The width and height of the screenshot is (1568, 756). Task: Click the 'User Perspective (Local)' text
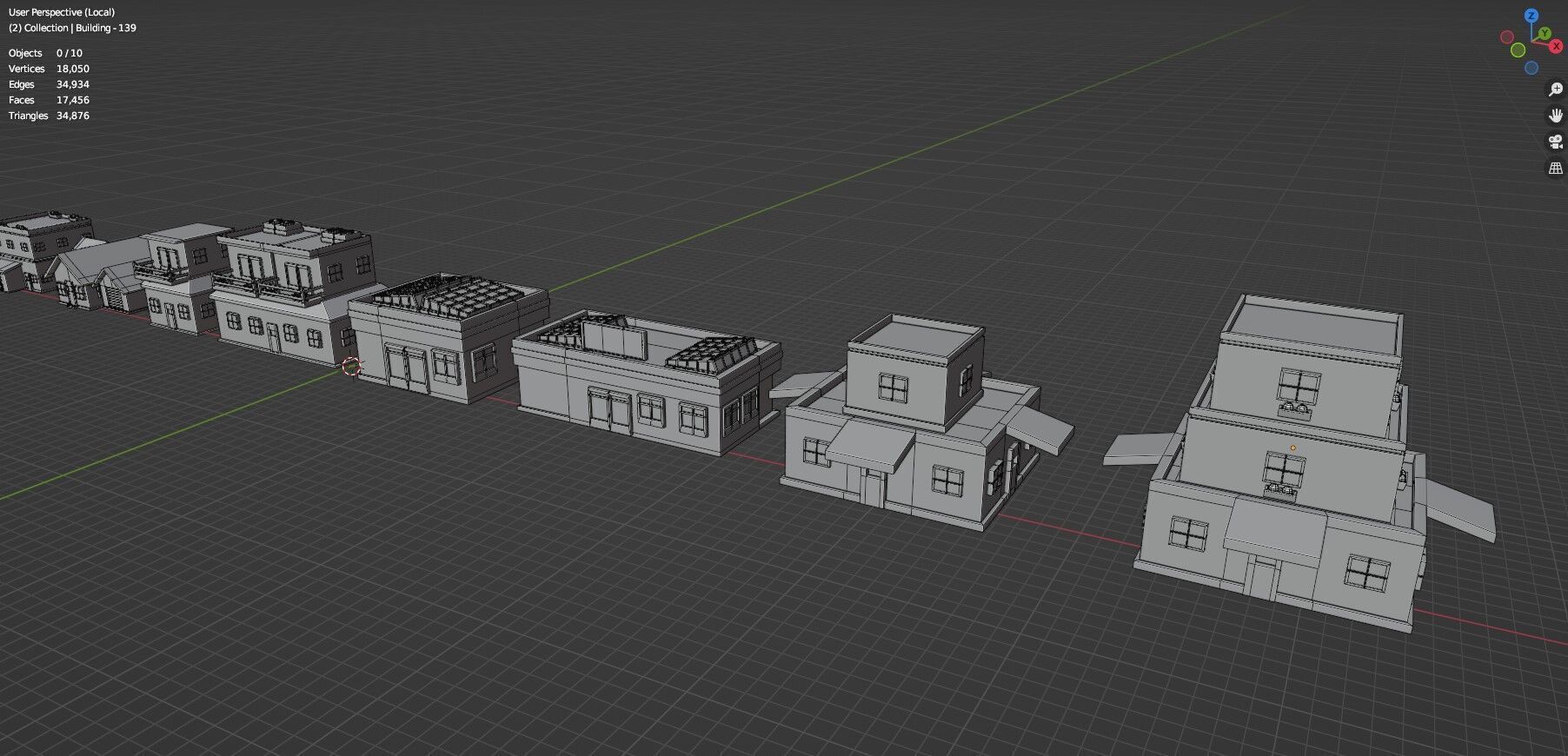tap(62, 12)
